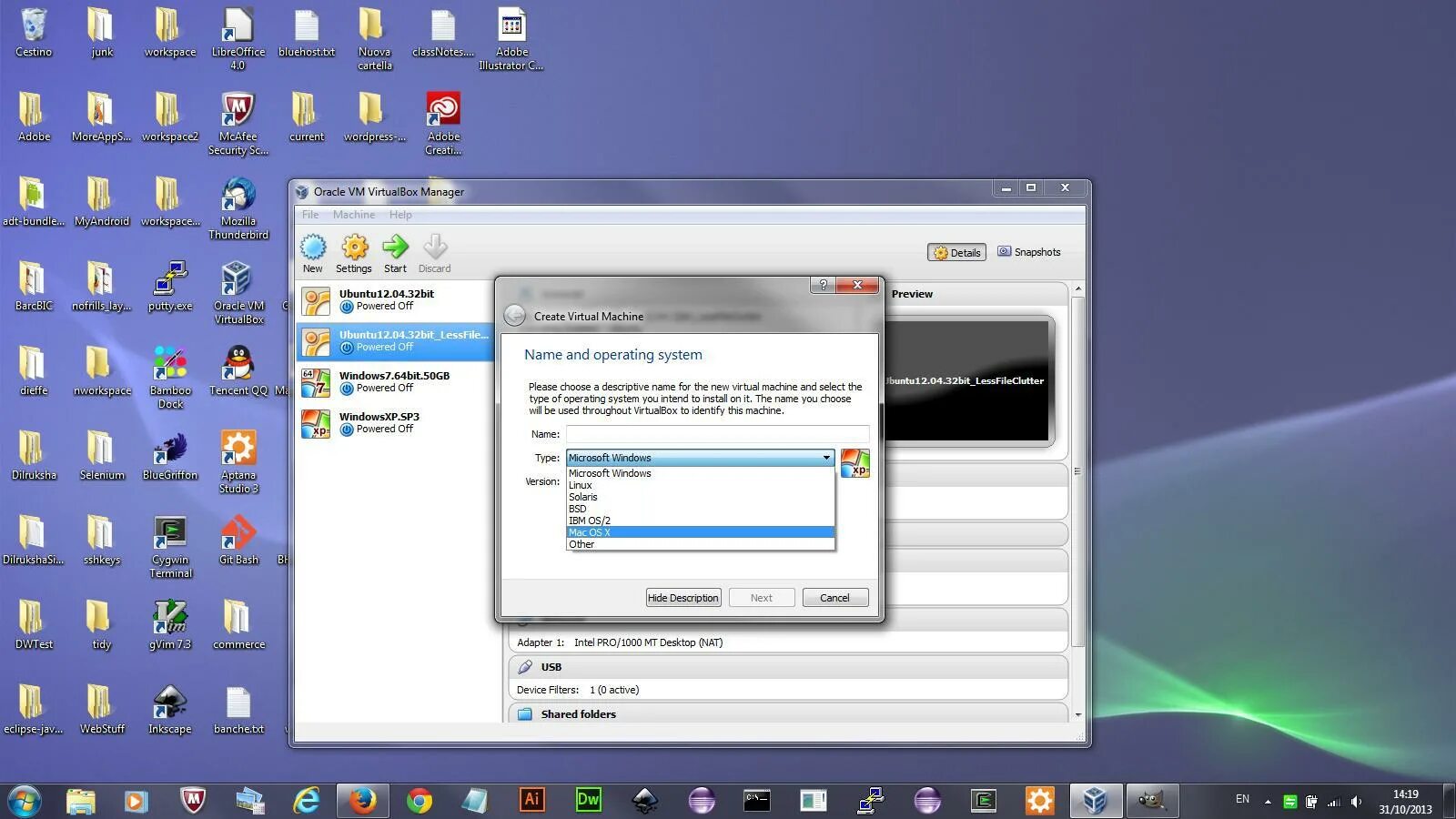
Task: Click the New virtual machine toolbar icon
Action: pos(312,254)
